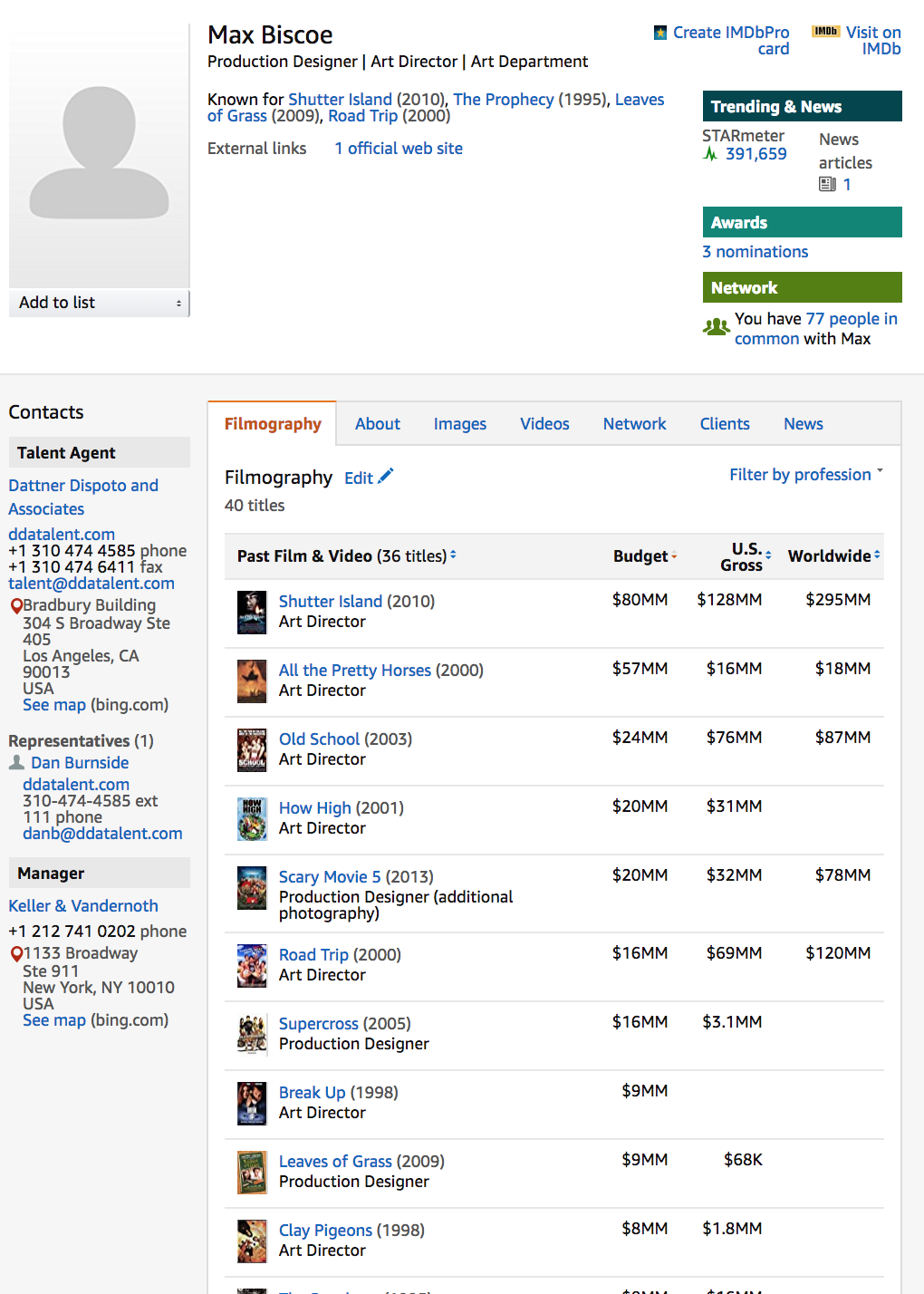
Task: Open the Dattner Dispoto and Associates link
Action: click(x=83, y=497)
